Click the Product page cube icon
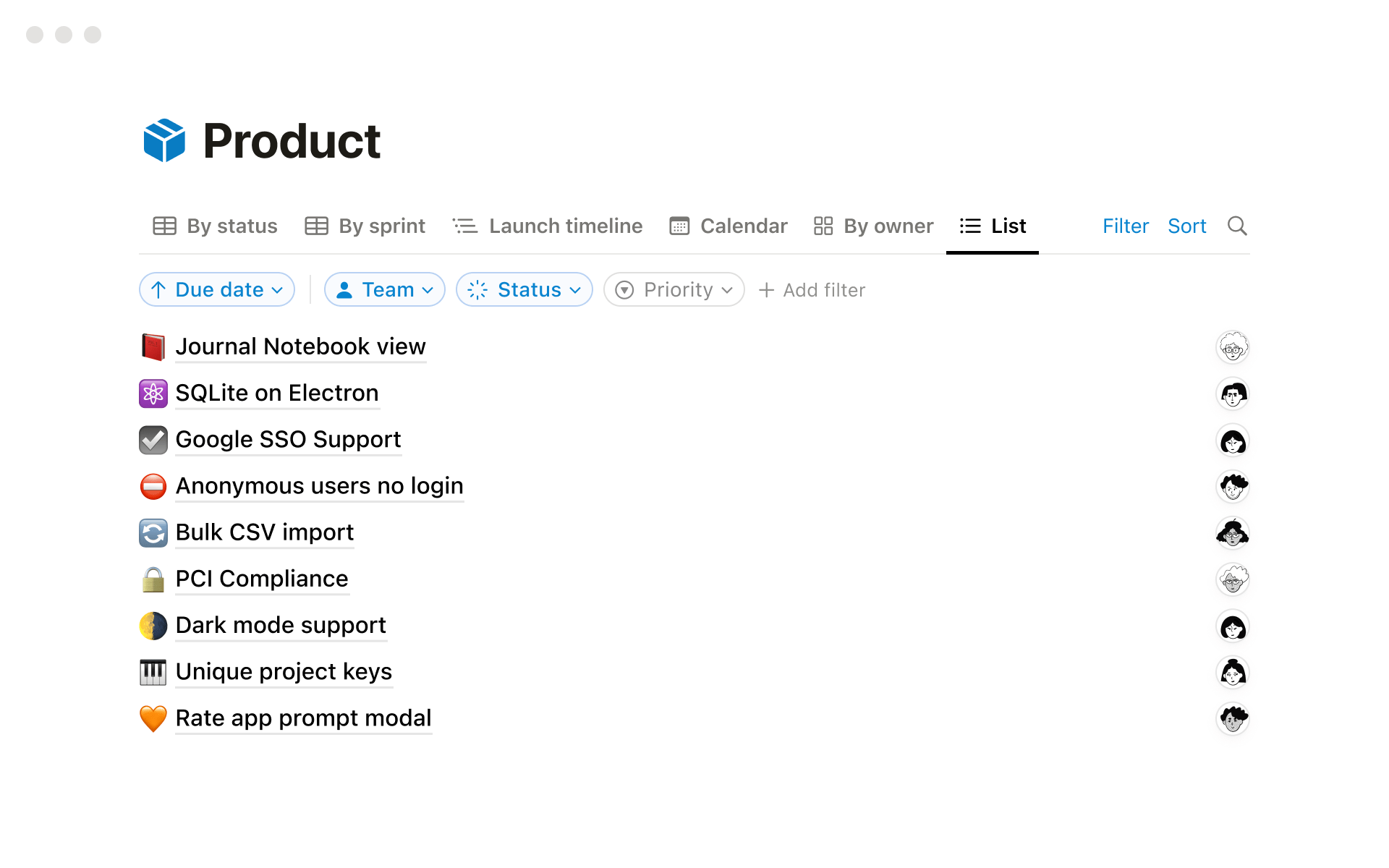This screenshot has height=868, width=1389. click(x=164, y=140)
